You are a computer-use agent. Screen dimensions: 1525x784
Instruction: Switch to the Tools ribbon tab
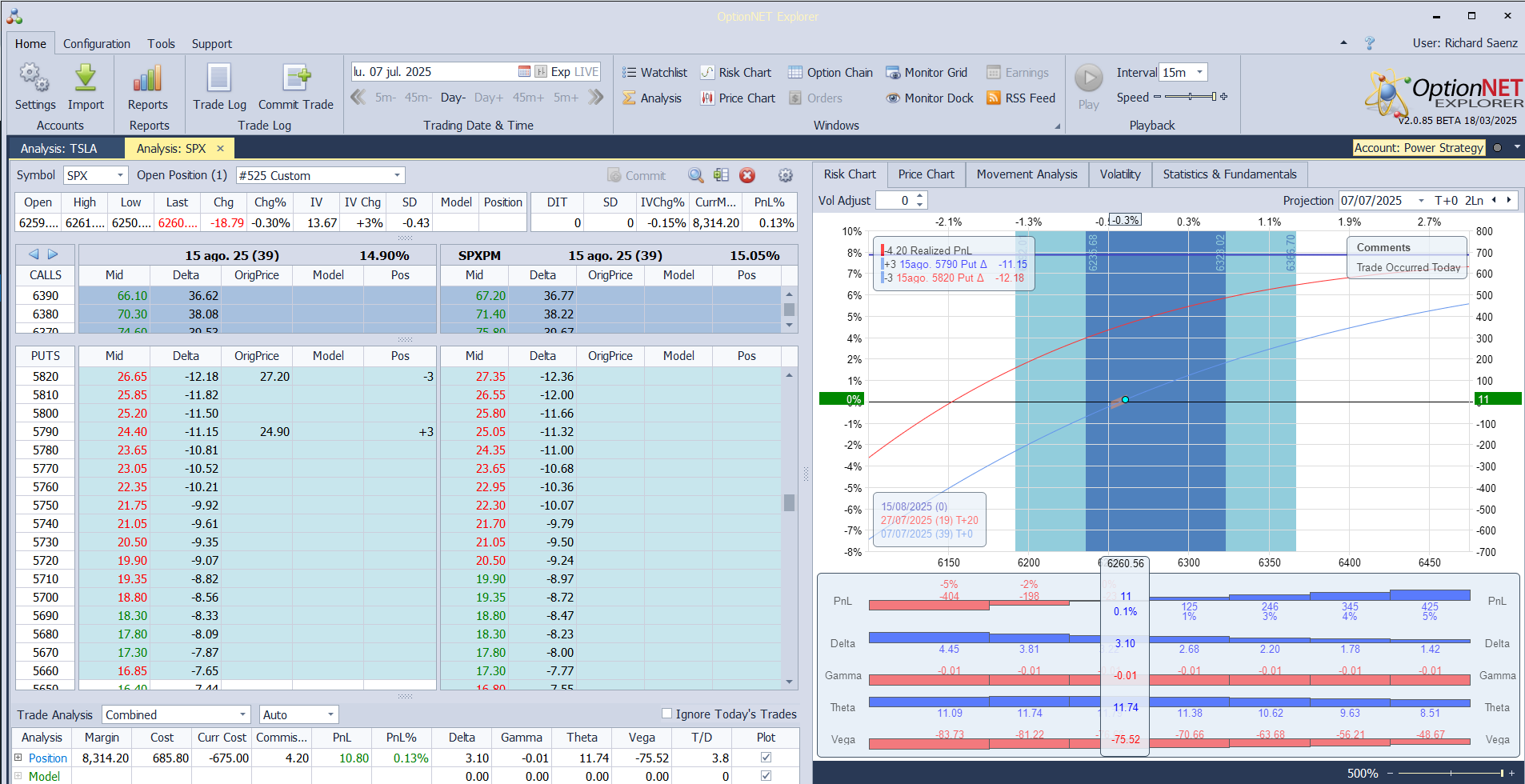point(161,44)
